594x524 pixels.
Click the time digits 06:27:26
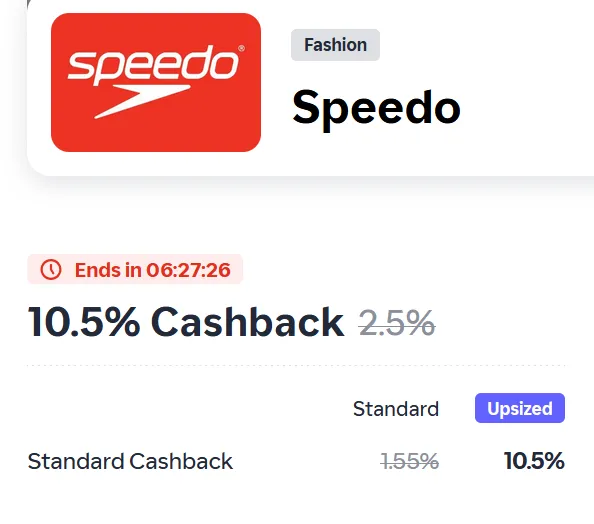click(x=188, y=270)
